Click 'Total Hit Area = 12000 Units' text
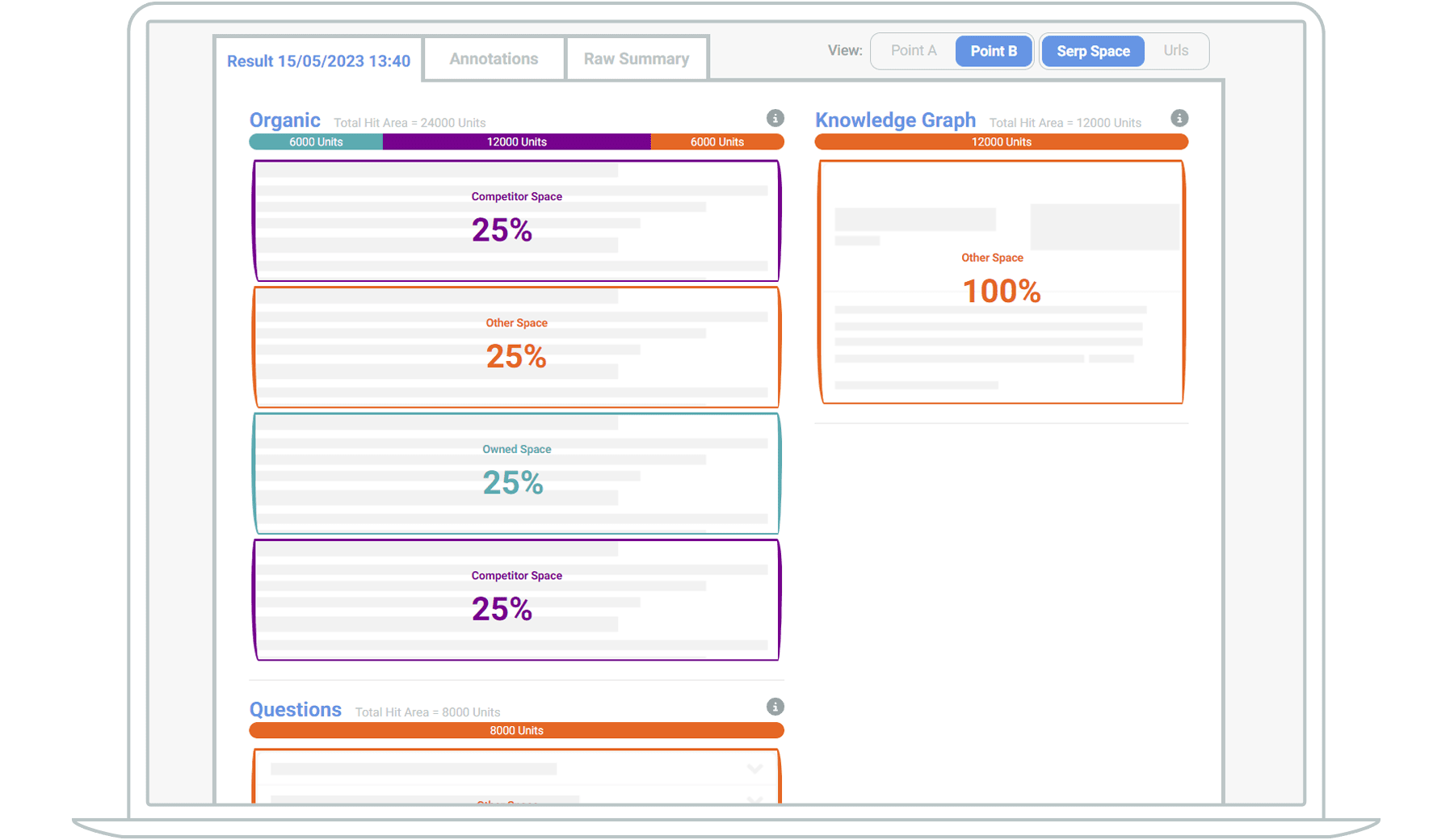The height and width of the screenshot is (840, 1454). click(x=1065, y=123)
